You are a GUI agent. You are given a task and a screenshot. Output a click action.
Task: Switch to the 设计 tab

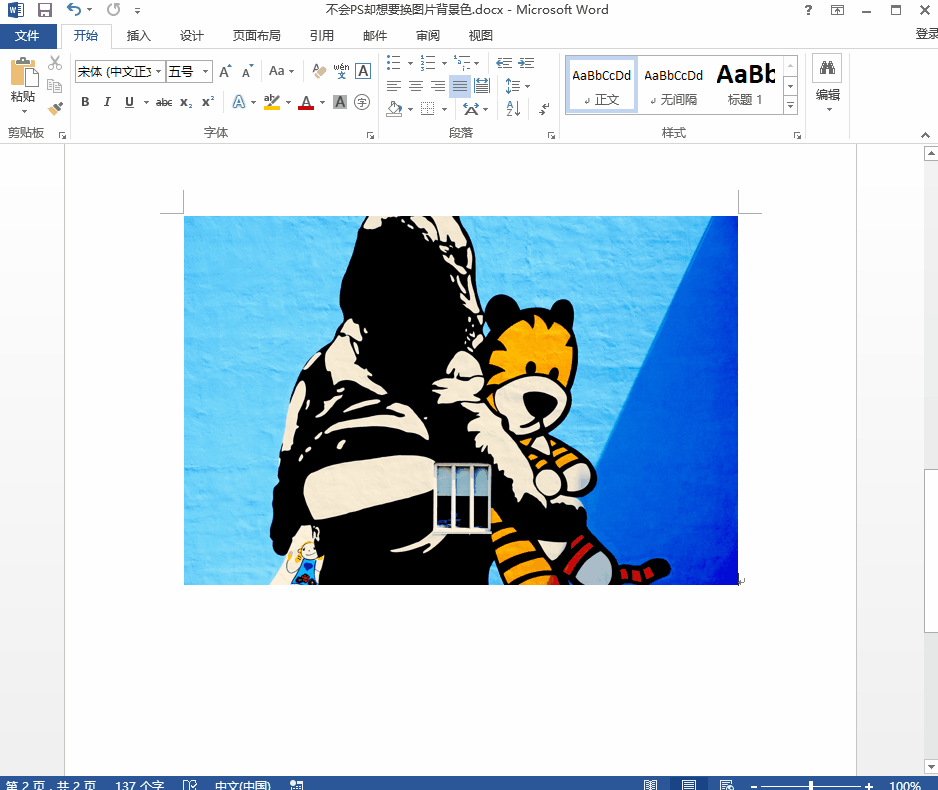[191, 36]
